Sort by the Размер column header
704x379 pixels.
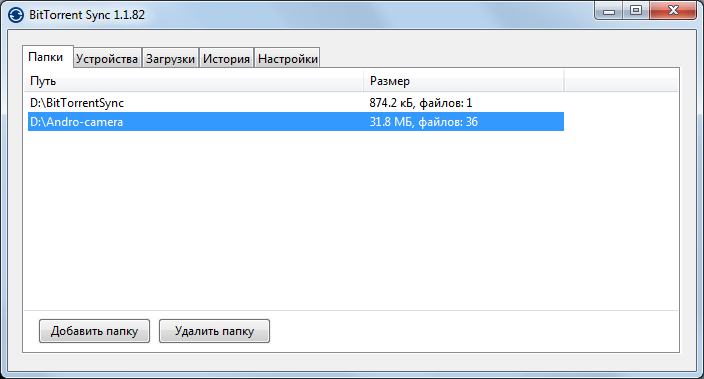[x=463, y=81]
